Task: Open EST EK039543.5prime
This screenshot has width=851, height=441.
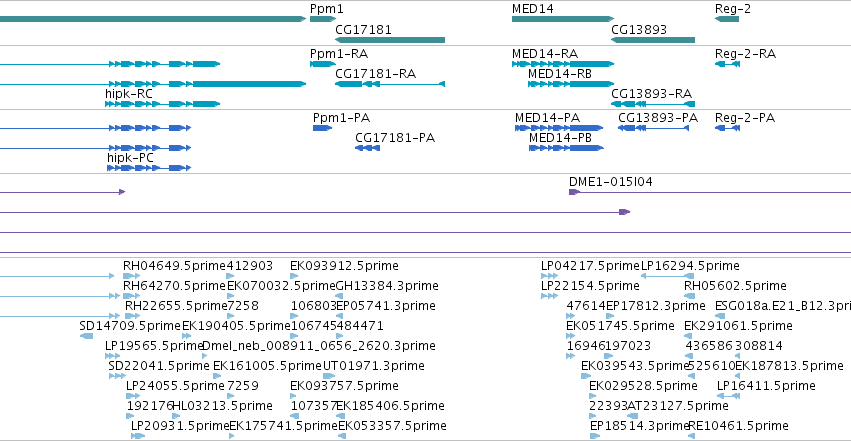Action: tap(635, 366)
